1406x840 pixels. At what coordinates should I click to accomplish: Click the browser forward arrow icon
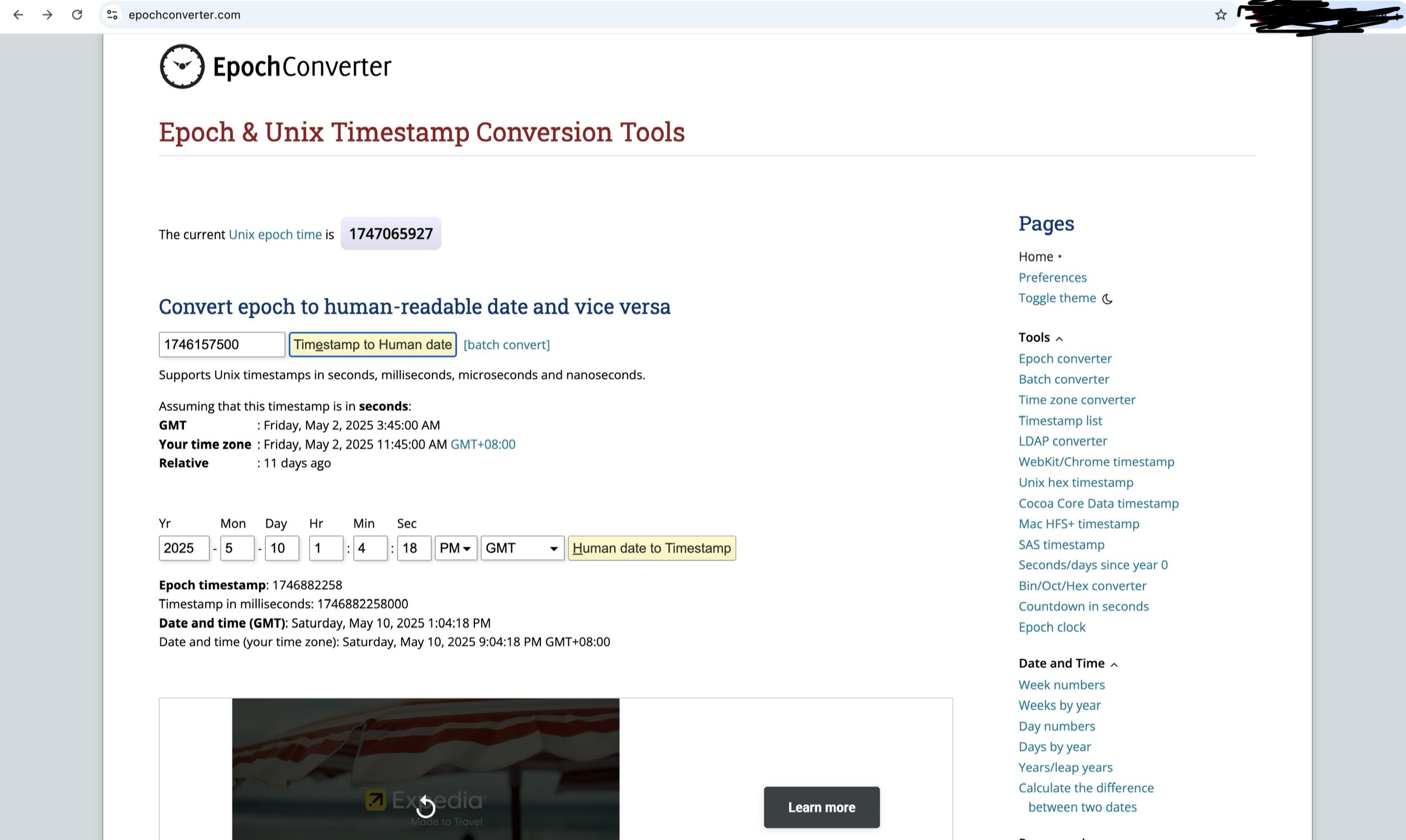(47, 15)
